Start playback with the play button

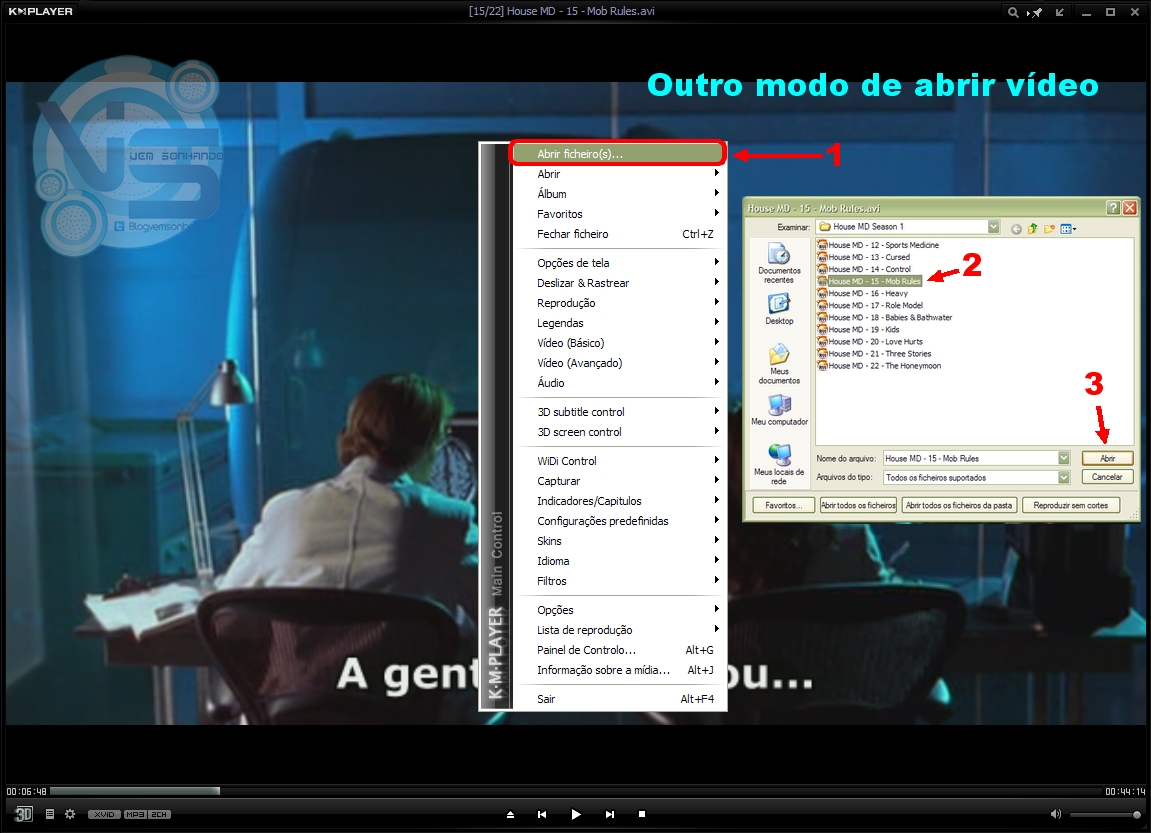click(x=576, y=814)
